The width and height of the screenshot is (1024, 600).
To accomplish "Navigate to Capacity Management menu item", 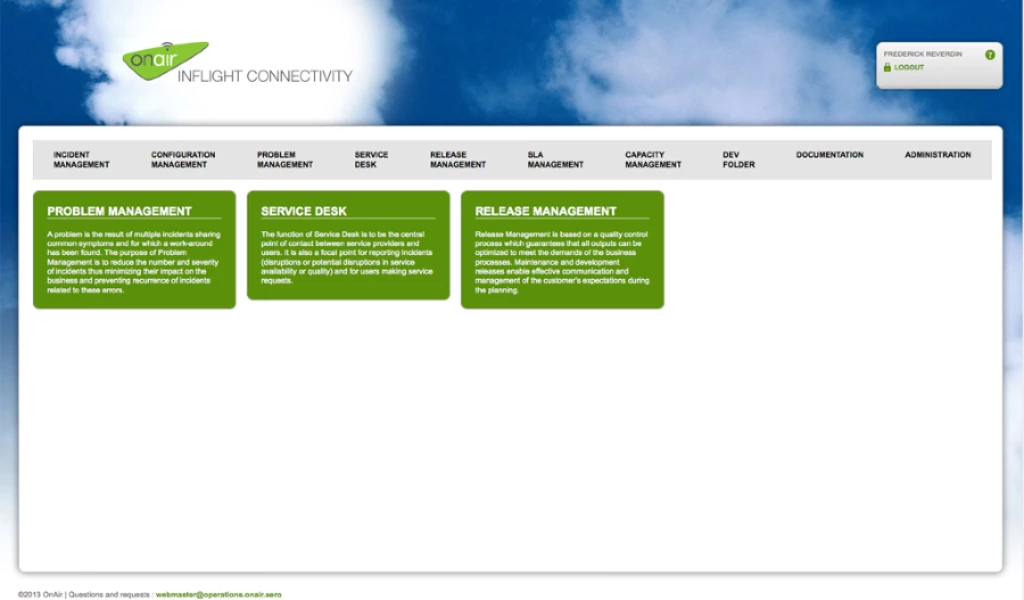I will coord(653,160).
